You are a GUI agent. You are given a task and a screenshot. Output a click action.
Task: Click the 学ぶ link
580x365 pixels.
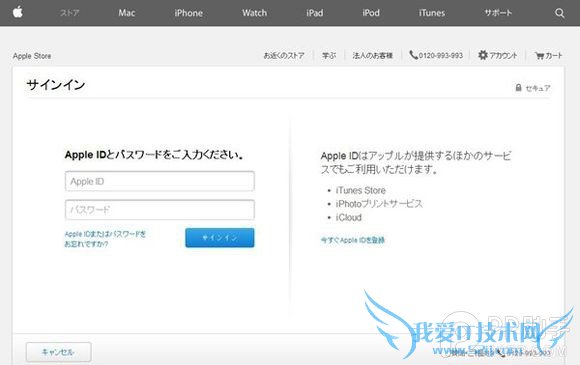(x=329, y=55)
